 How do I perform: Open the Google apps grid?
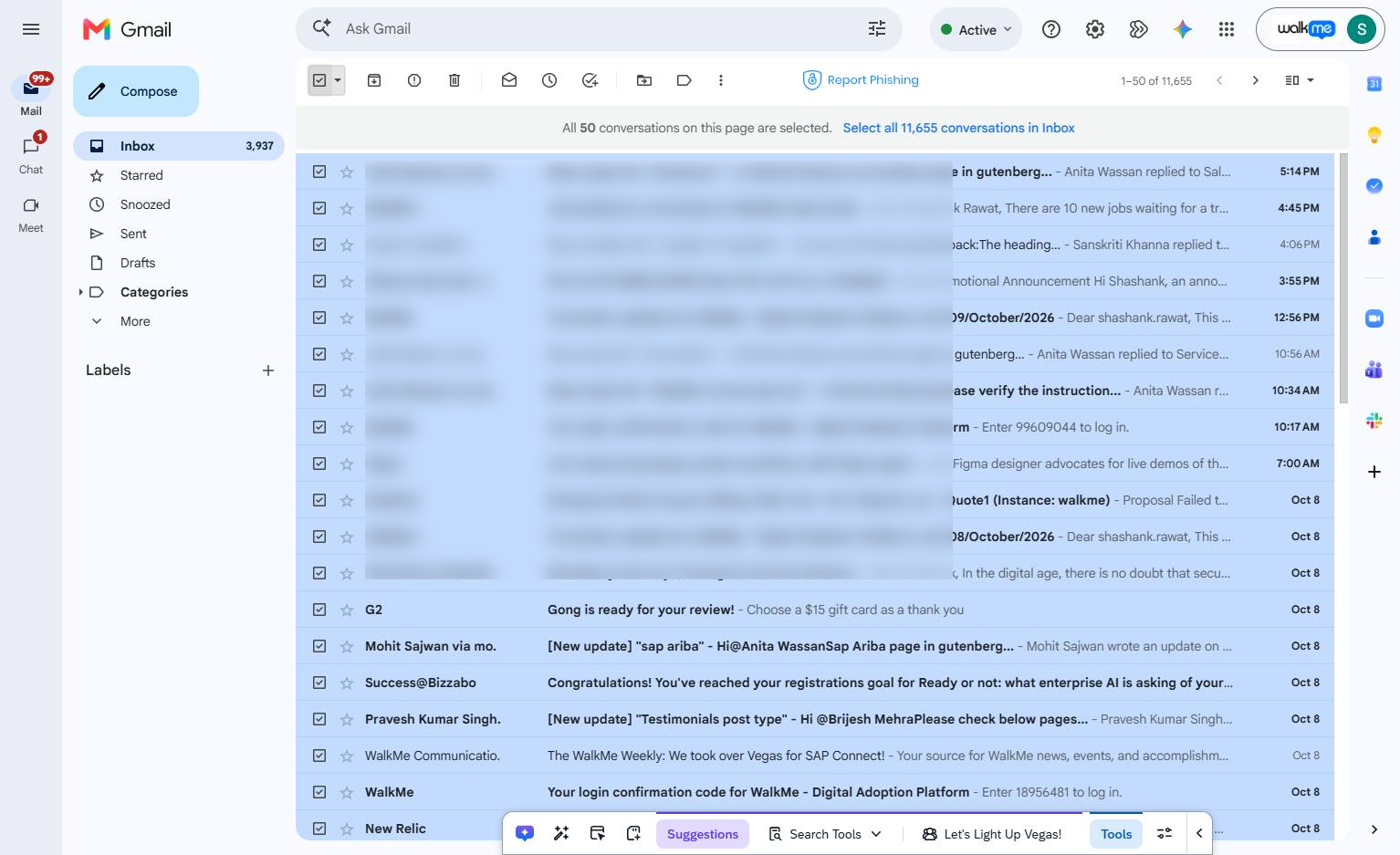[x=1227, y=29]
